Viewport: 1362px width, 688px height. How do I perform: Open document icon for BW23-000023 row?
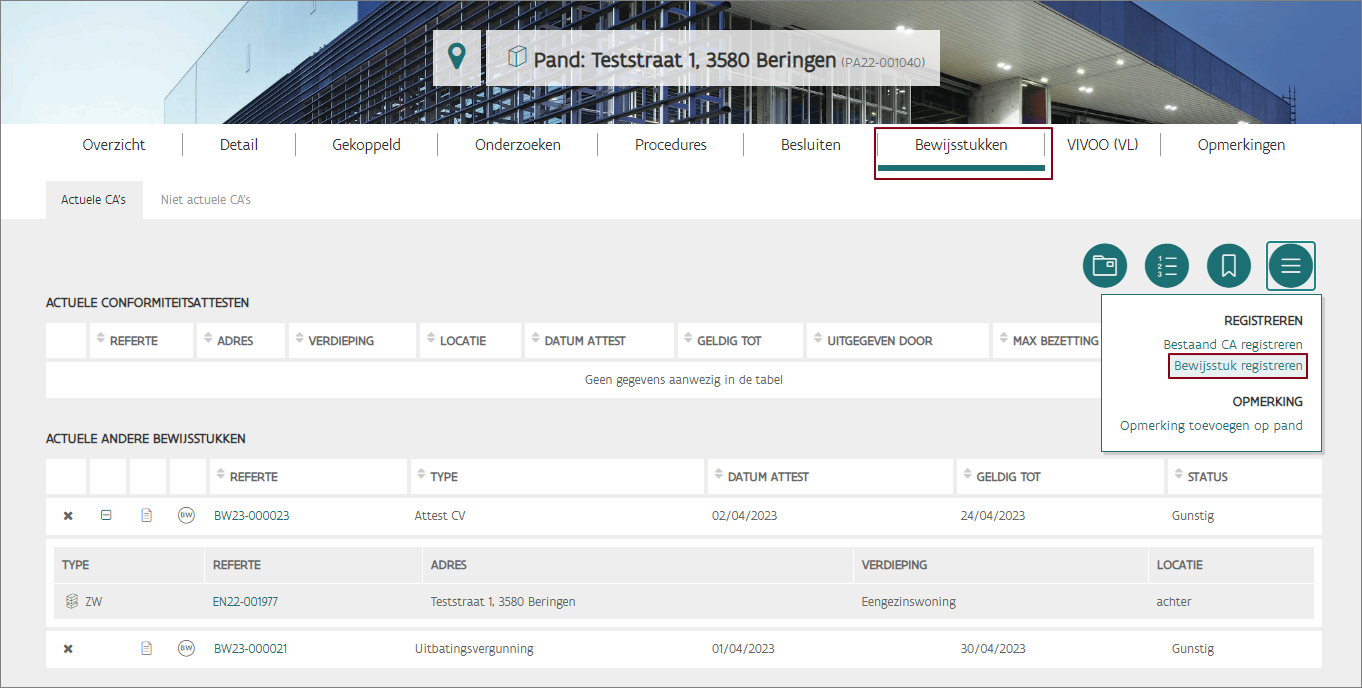pos(146,516)
